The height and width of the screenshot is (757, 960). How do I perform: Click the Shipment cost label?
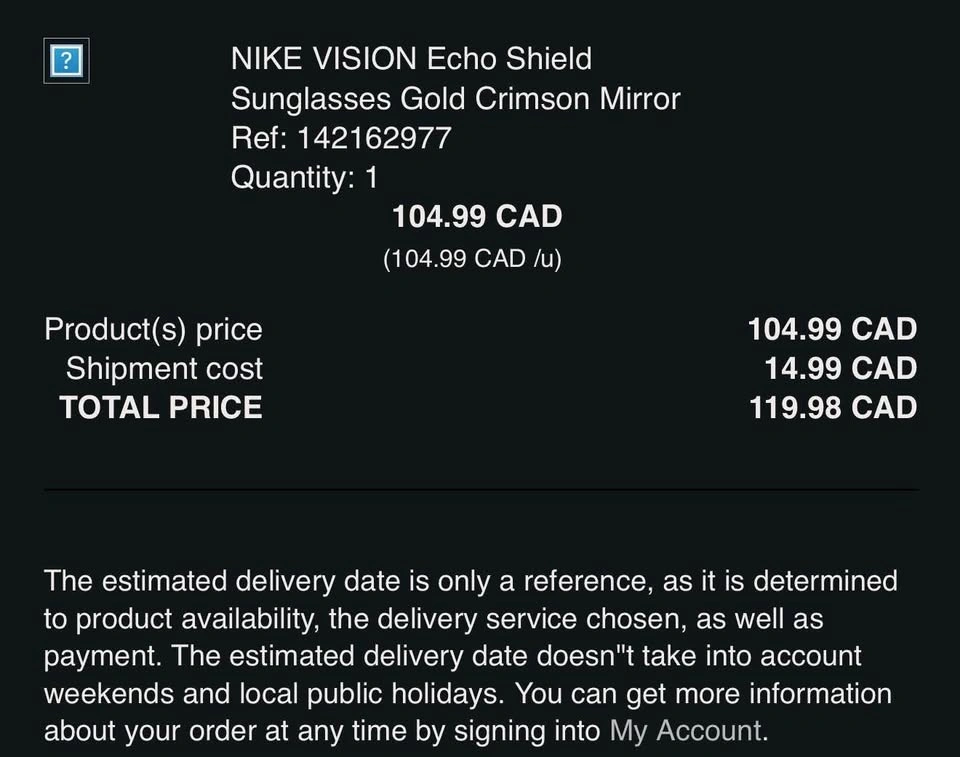164,369
